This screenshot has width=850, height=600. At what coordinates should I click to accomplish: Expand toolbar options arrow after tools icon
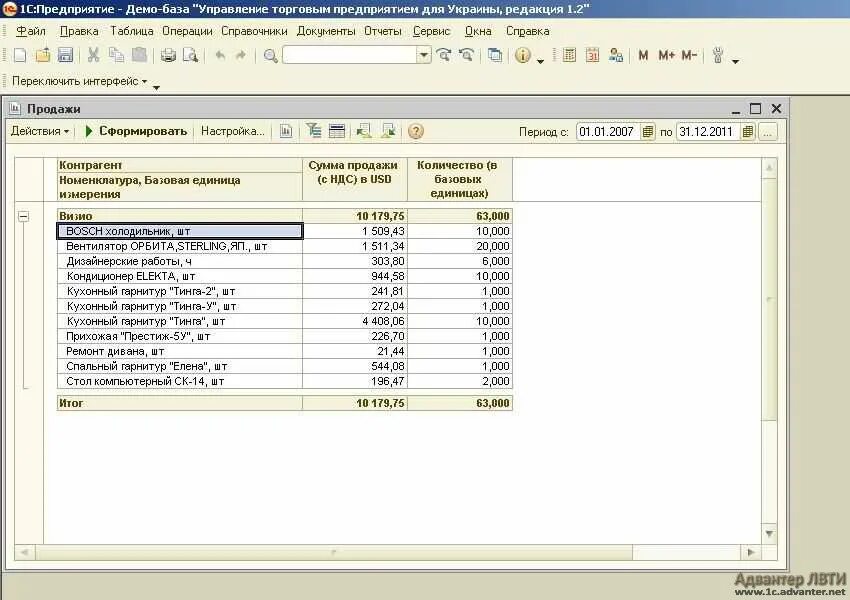pyautogui.click(x=735, y=61)
